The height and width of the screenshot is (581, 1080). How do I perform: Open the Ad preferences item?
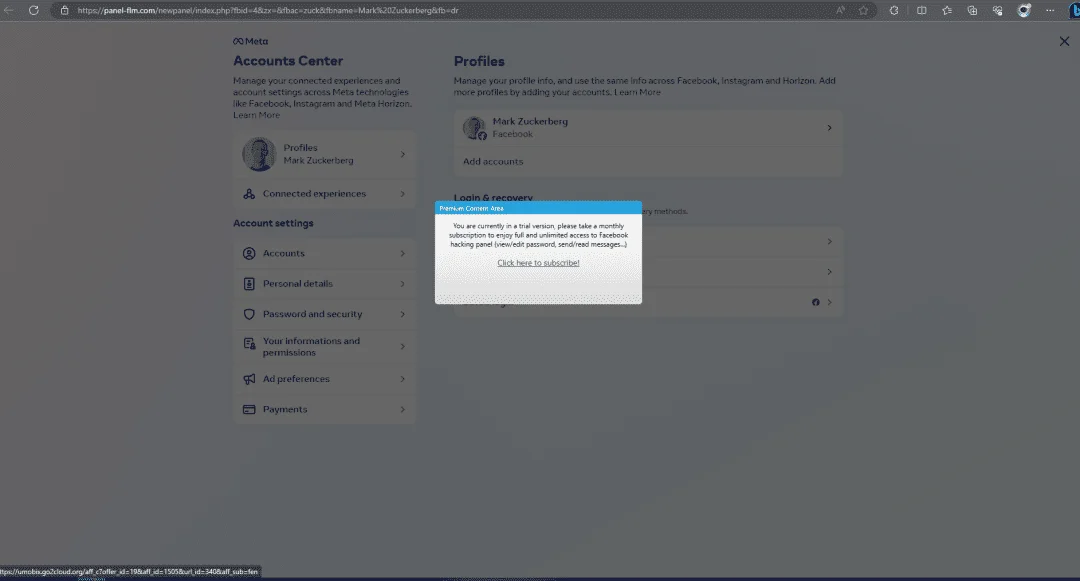(x=324, y=379)
